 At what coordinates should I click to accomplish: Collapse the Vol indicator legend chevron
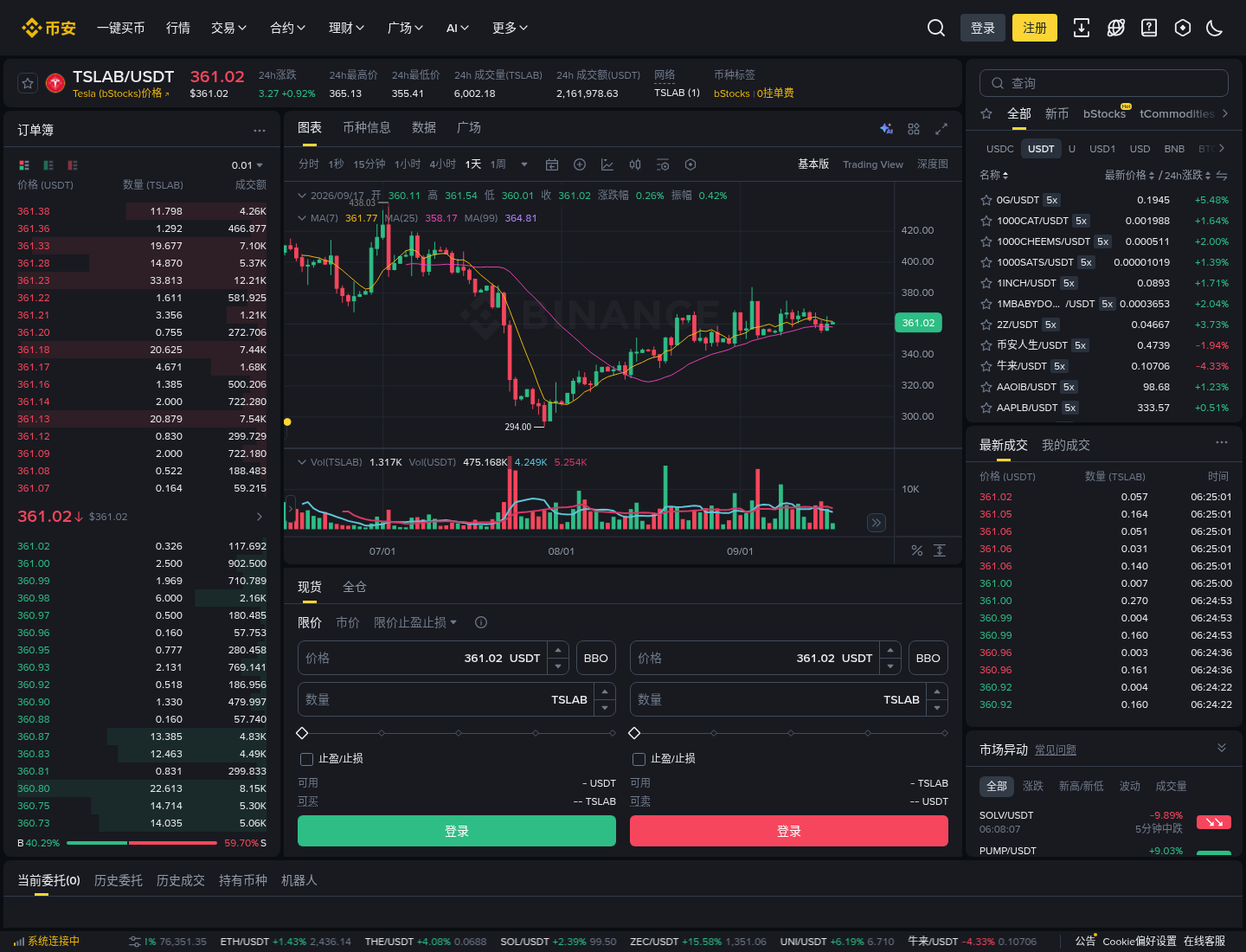[x=302, y=462]
